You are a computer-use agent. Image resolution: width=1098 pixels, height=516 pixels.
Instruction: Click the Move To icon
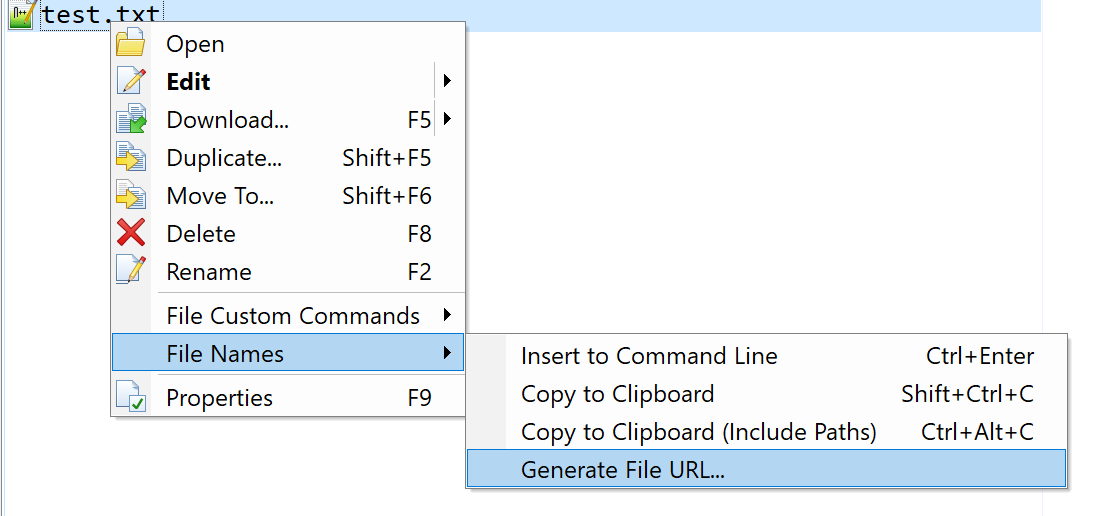click(x=131, y=195)
